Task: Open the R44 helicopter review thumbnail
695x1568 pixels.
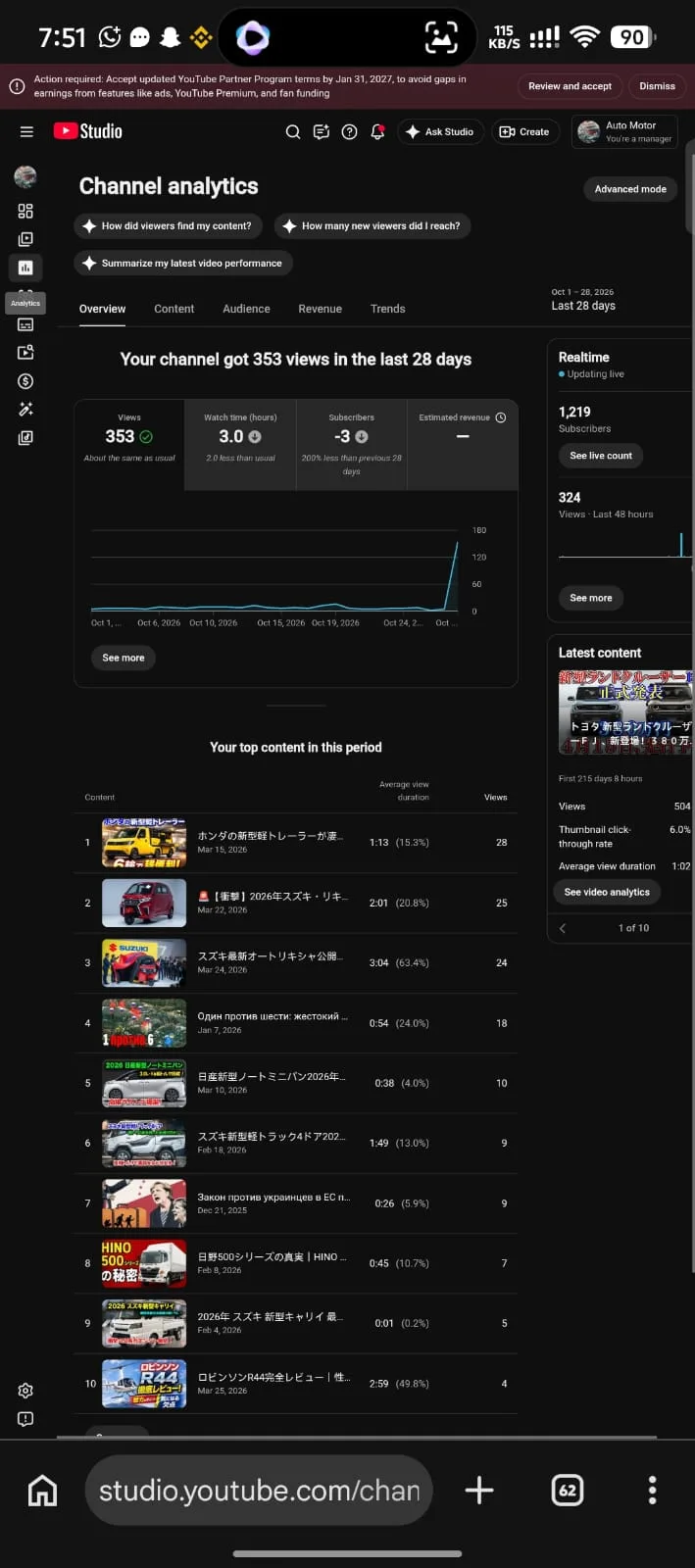Action: 144,1384
